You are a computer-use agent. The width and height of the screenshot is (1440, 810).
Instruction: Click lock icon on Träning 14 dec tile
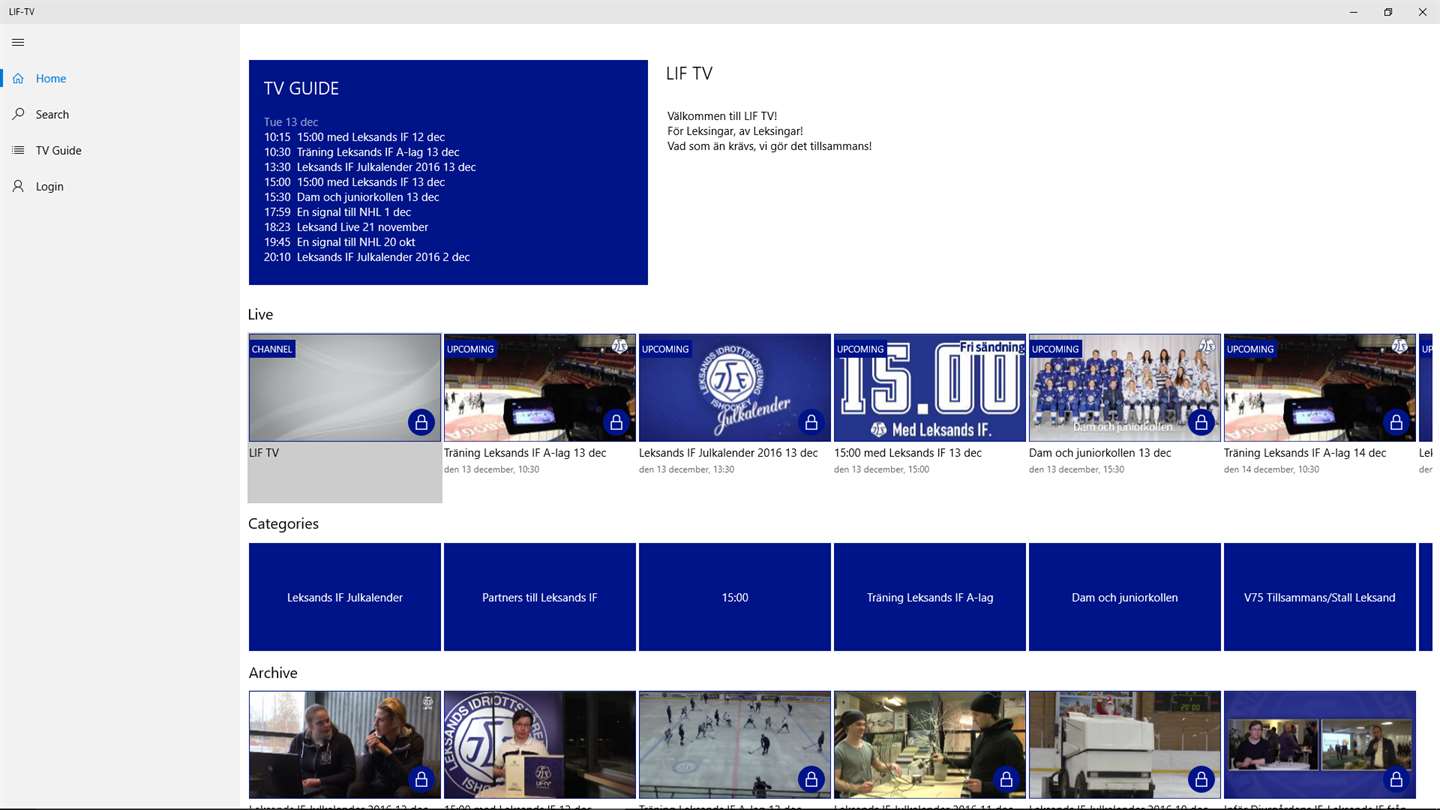tap(1396, 422)
